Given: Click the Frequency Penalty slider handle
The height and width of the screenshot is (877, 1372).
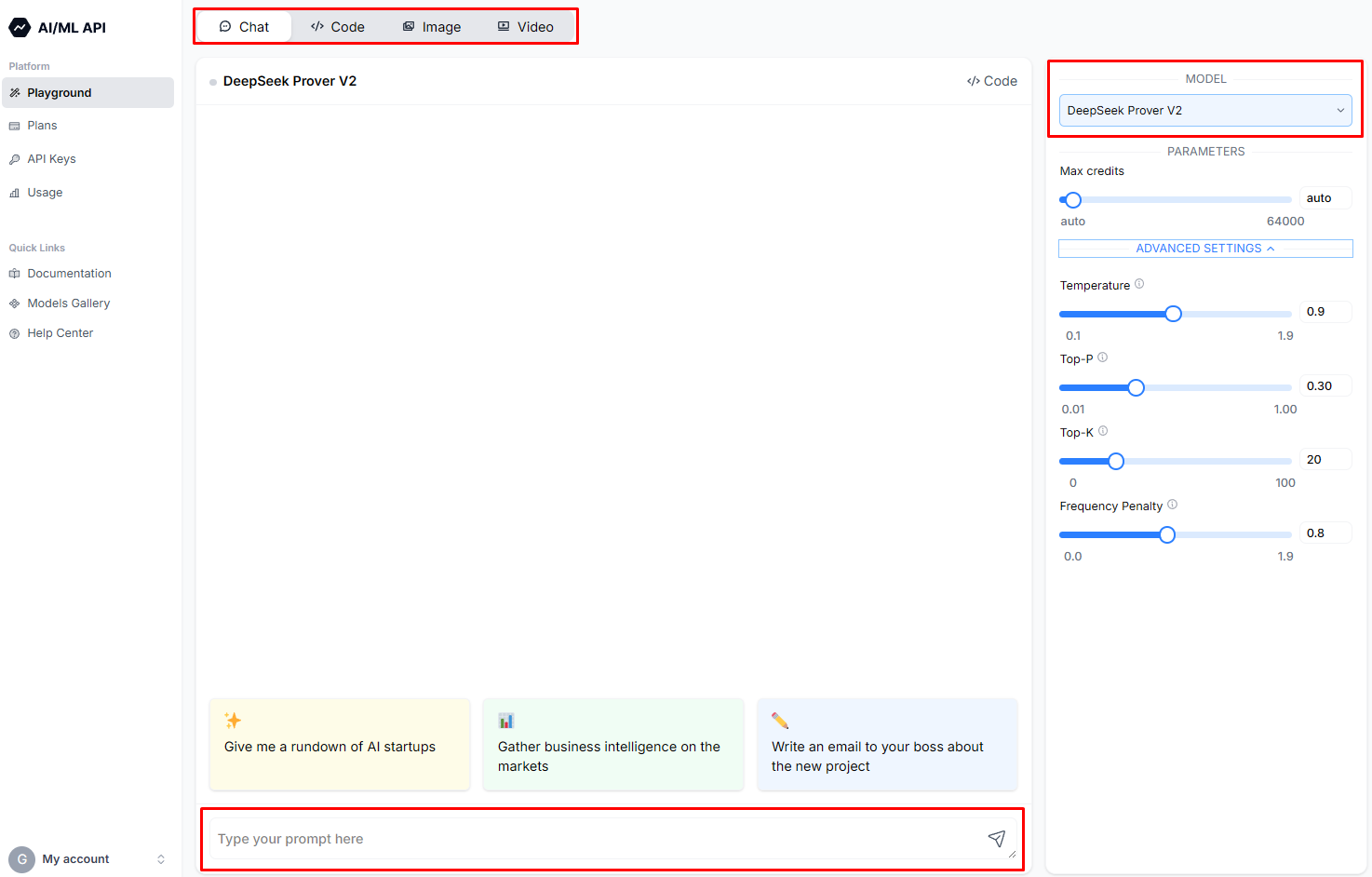Looking at the screenshot, I should coord(1167,534).
